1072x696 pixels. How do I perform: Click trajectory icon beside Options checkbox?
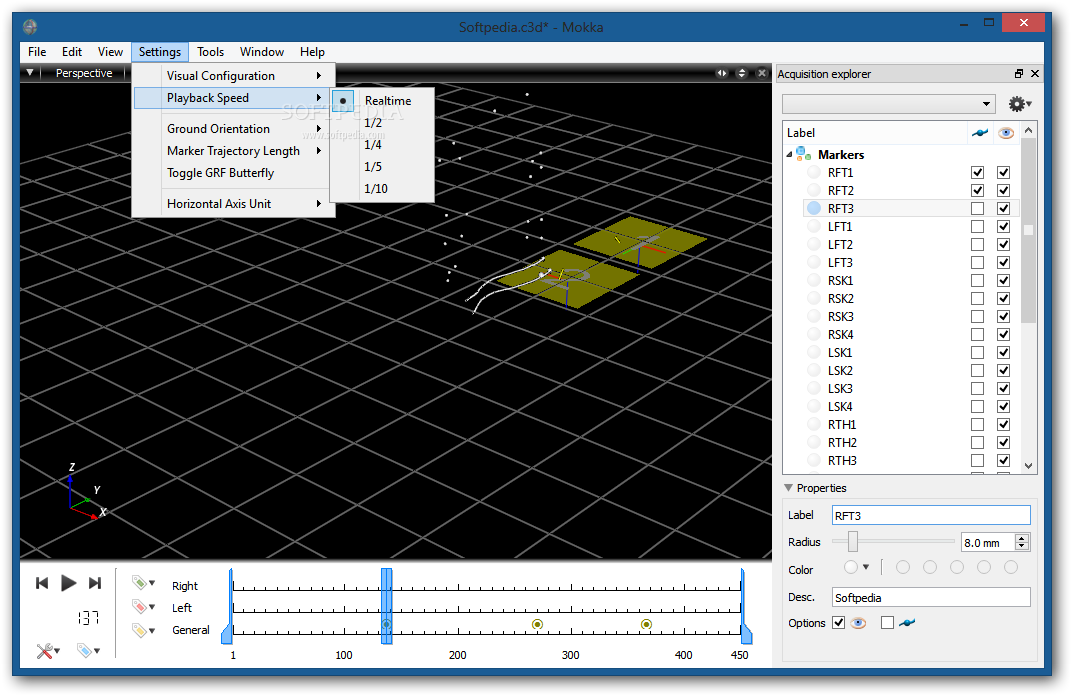[907, 623]
